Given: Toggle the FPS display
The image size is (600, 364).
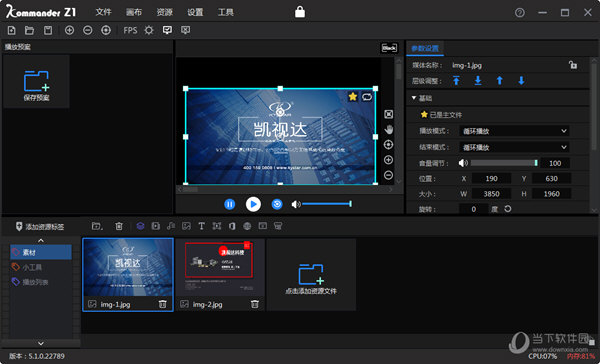Looking at the screenshot, I should pos(130,30).
